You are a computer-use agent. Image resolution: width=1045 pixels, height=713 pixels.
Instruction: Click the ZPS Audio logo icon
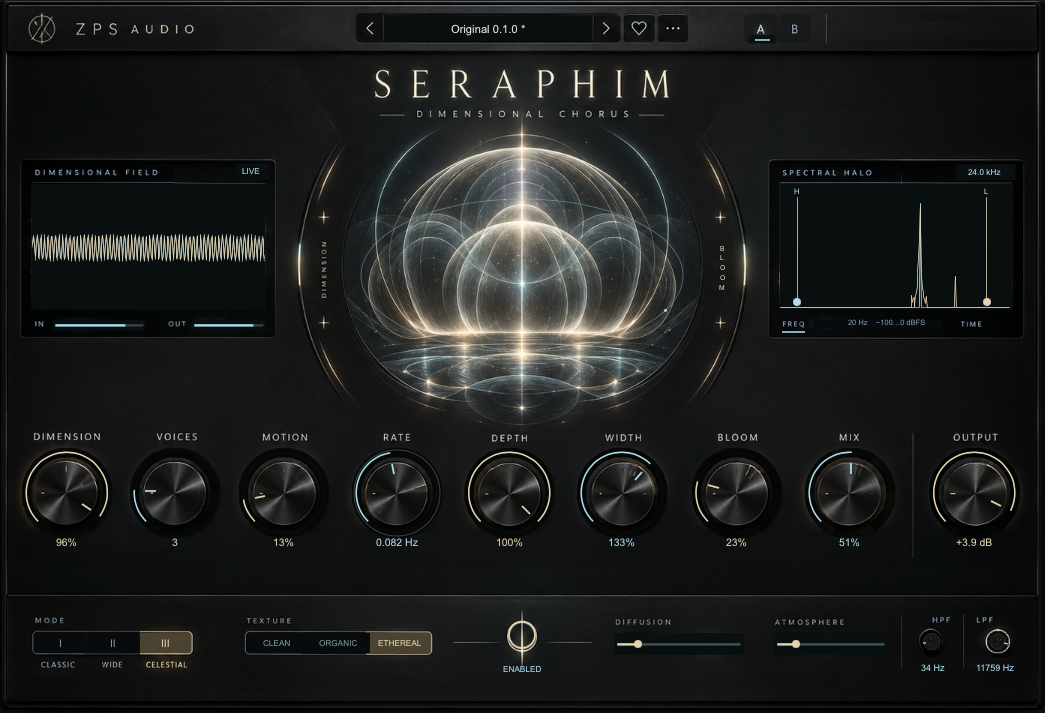tap(42, 29)
